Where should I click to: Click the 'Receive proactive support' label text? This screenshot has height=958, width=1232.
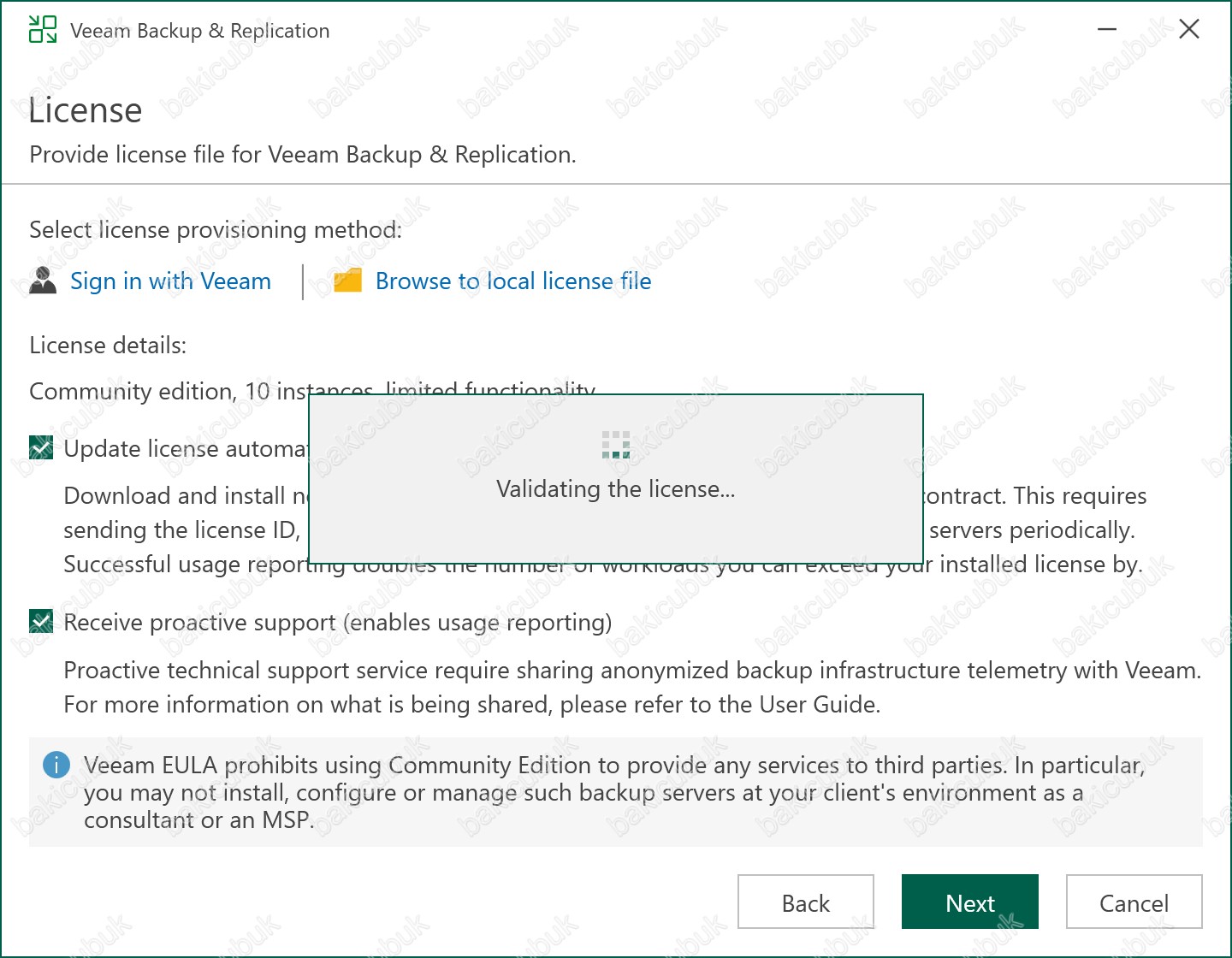[x=338, y=623]
